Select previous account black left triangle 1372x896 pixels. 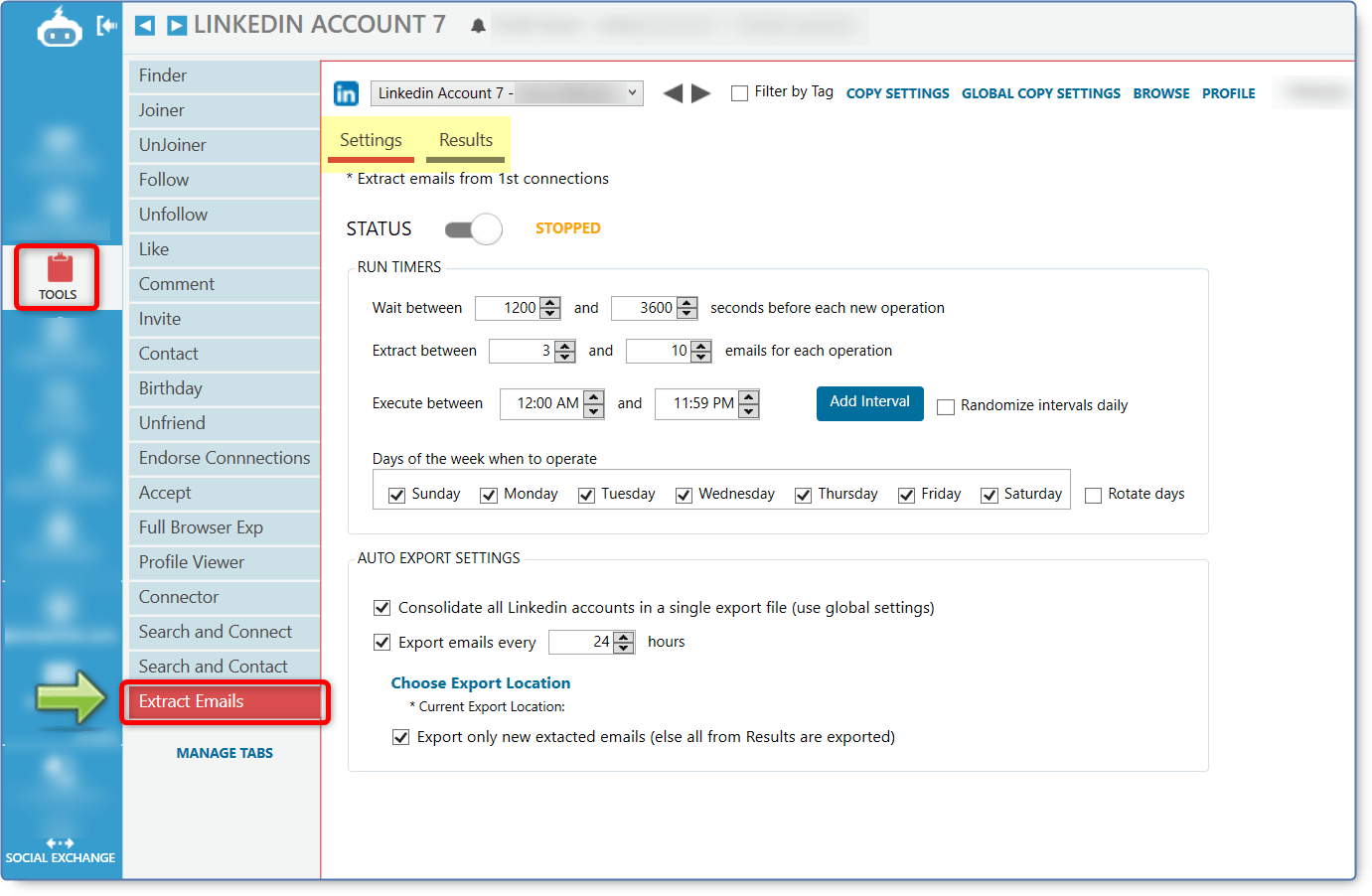coord(673,93)
